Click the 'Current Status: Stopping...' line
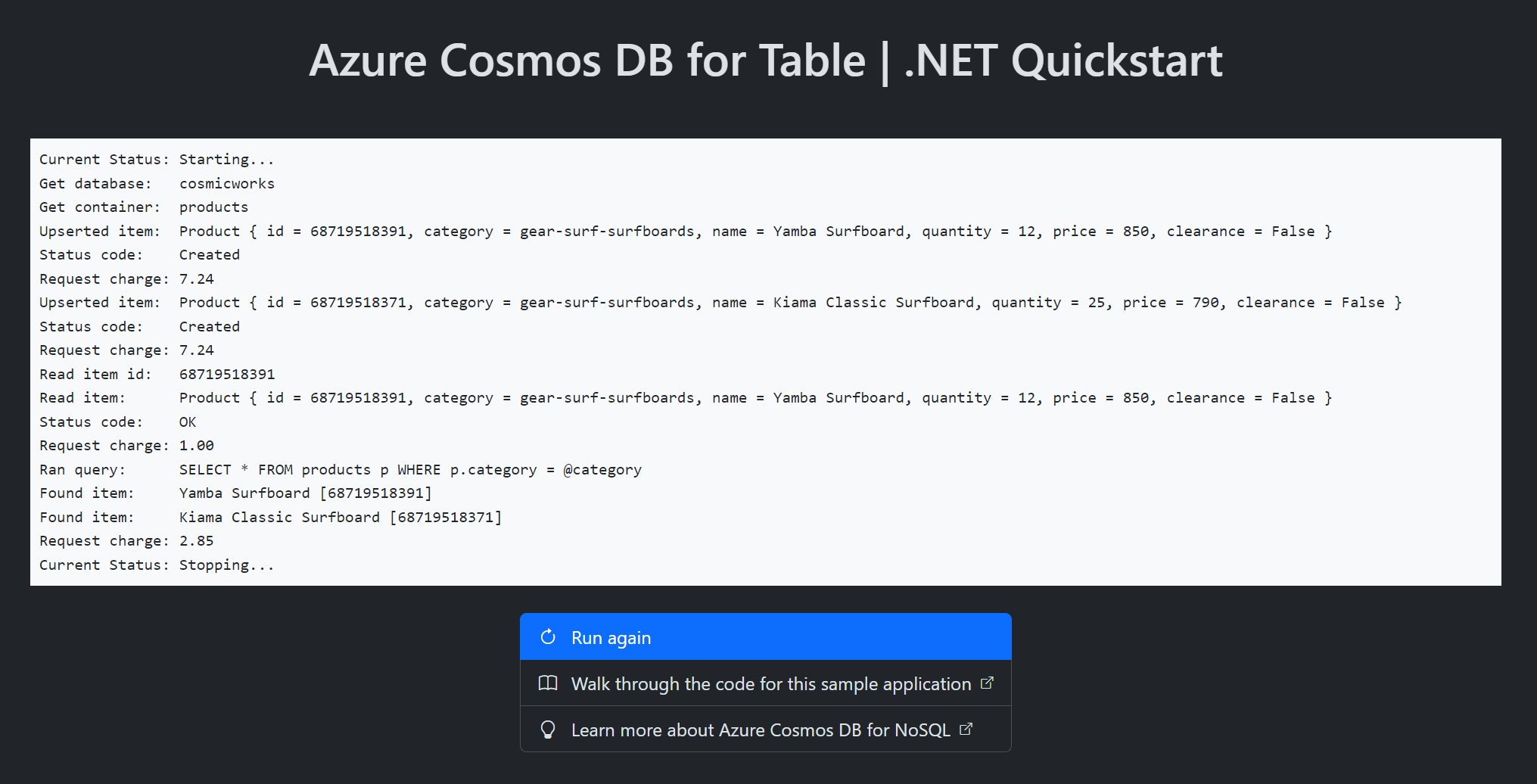The height and width of the screenshot is (784, 1537). tap(157, 565)
